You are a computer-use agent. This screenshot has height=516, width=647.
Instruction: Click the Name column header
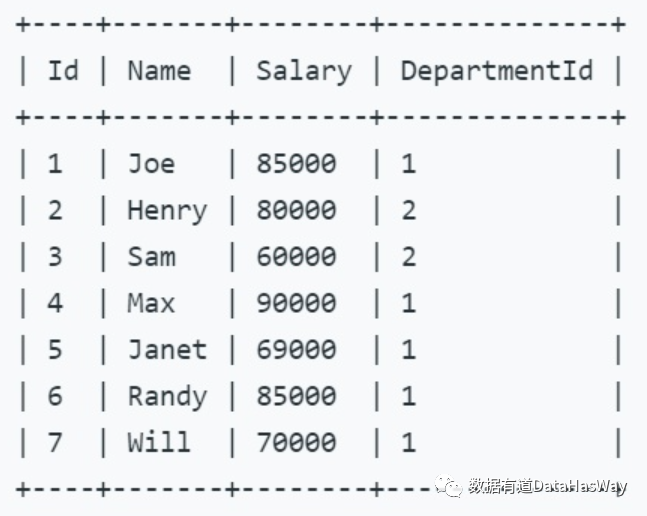(x=158, y=71)
